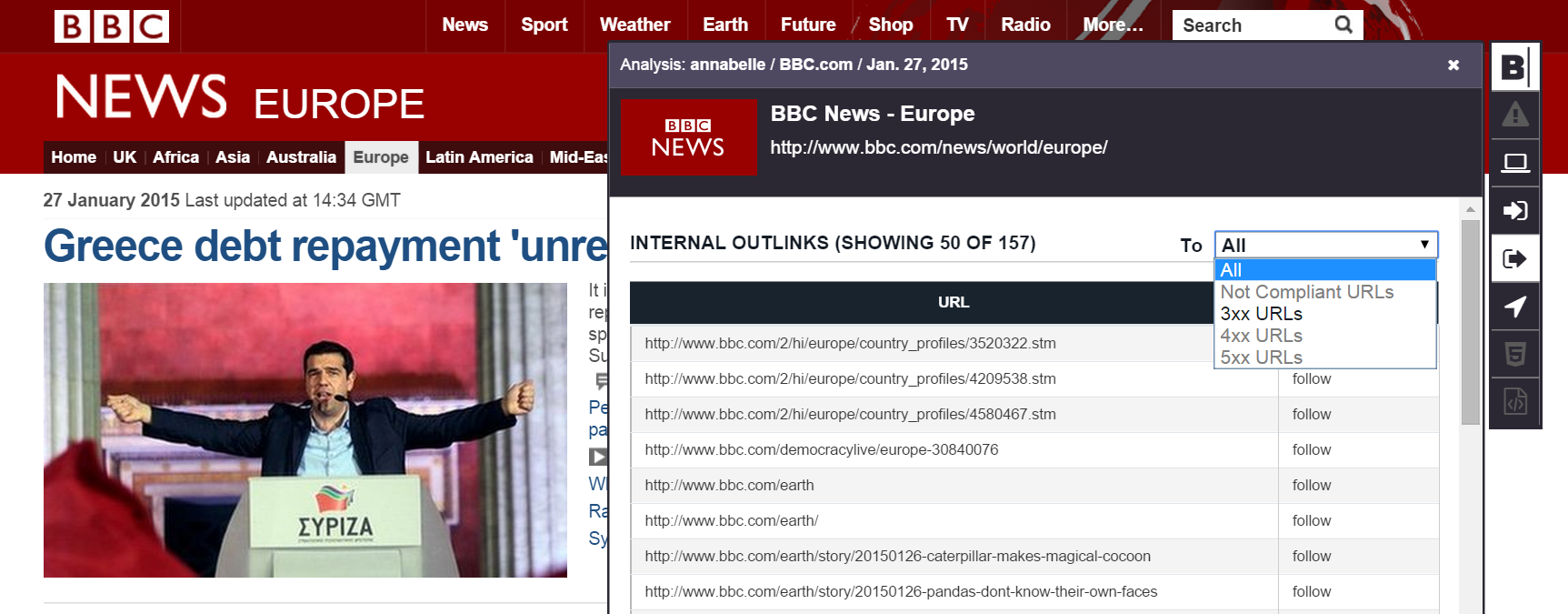The width and height of the screenshot is (1568, 614).
Task: Click the panel scrollbar thumb
Action: click(1470, 321)
